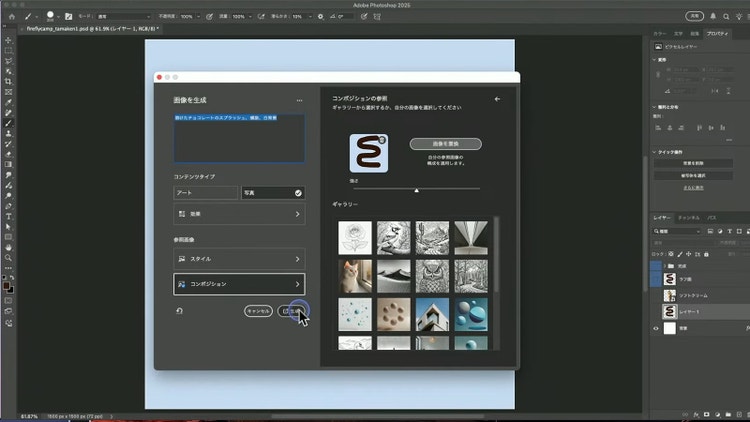
Task: Select the Clone Stamp tool
Action: pos(8,134)
